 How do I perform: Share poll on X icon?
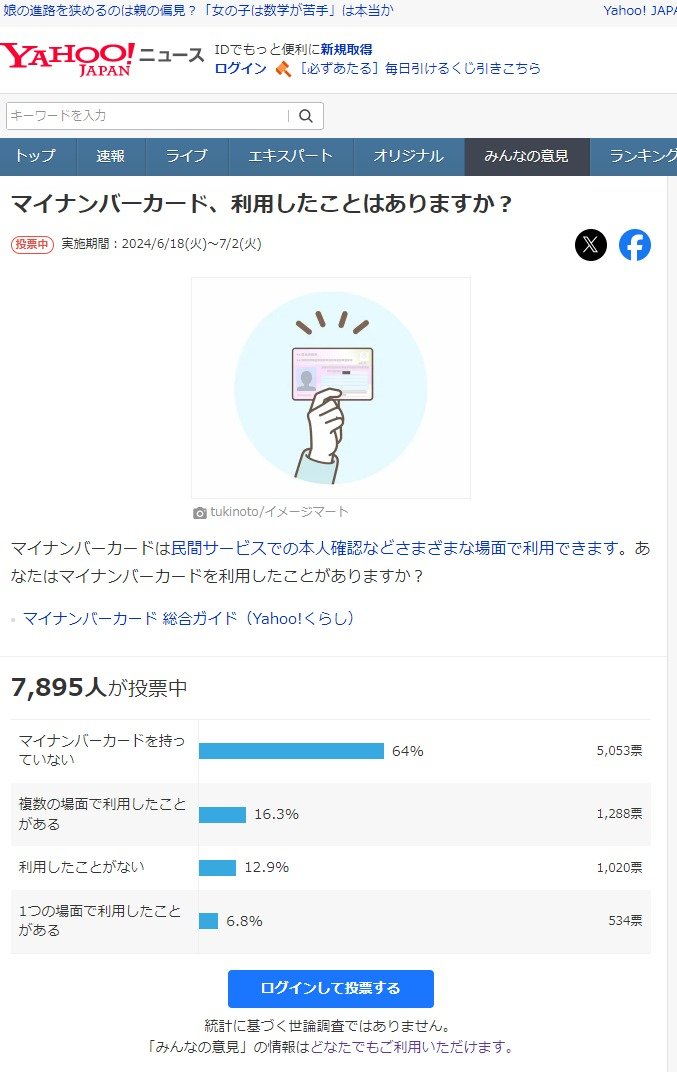[x=591, y=245]
